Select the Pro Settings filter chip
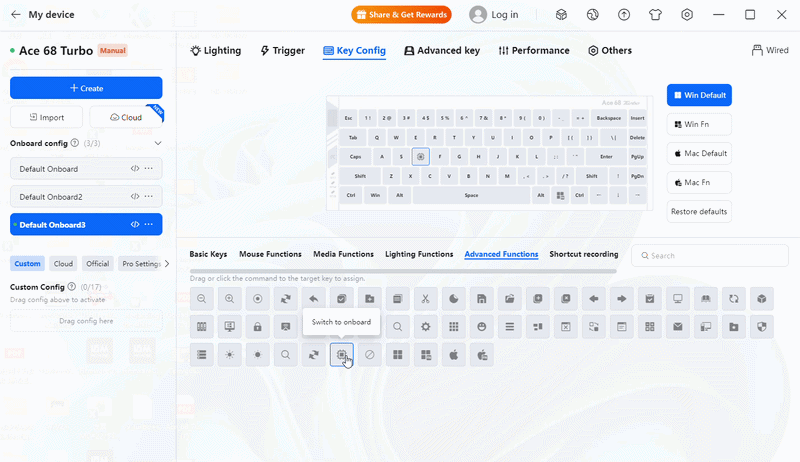The image size is (800, 462). pyautogui.click(x=140, y=264)
